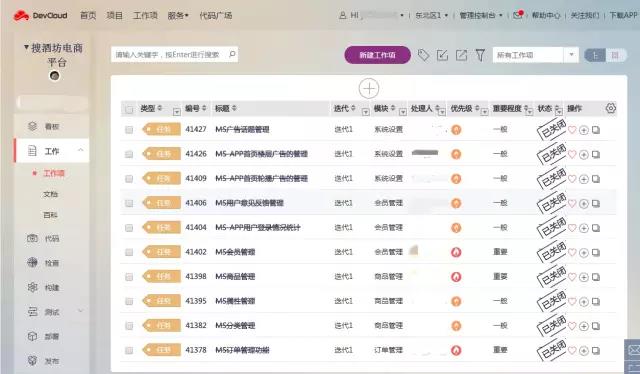640x374 pixels.
Task: Open Work Items in top navigation
Action: pos(145,16)
